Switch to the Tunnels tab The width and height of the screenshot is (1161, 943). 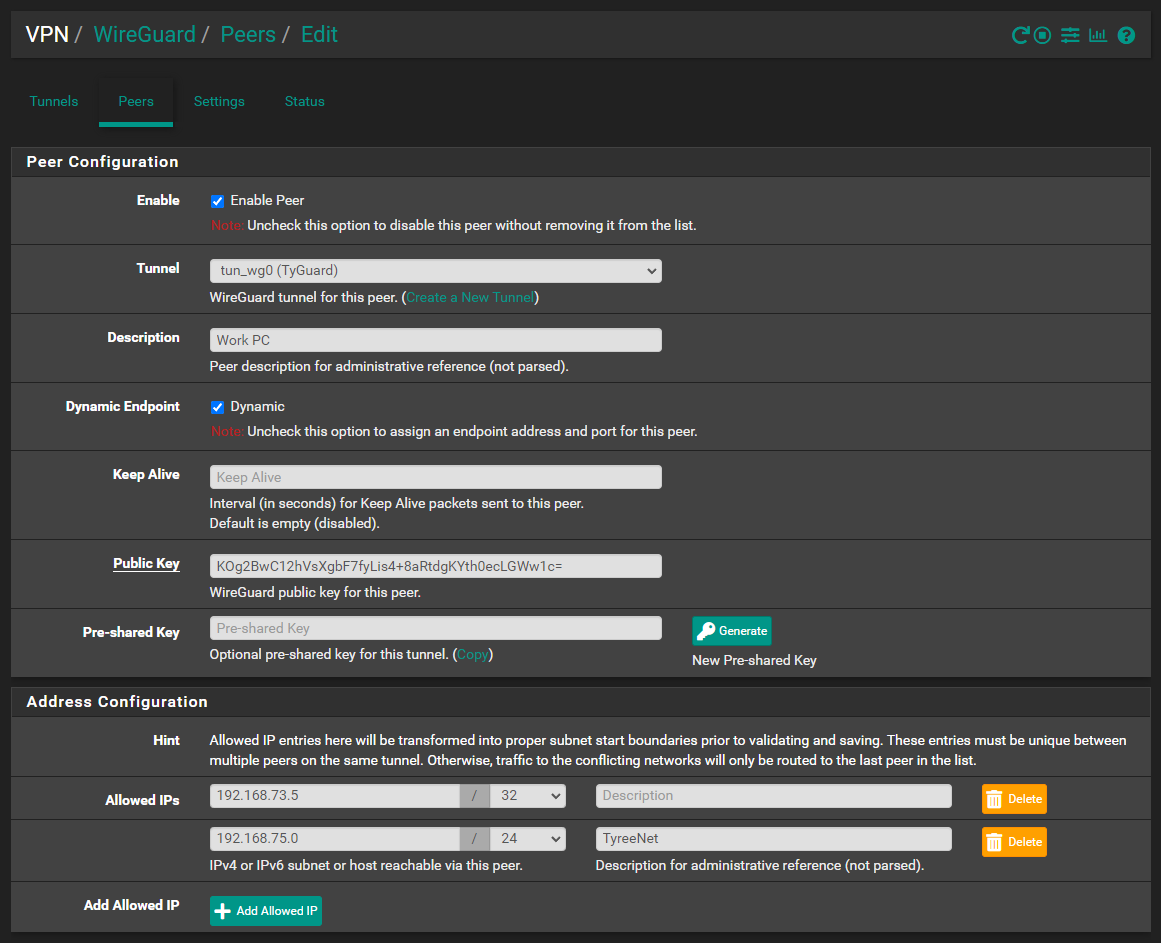[x=54, y=101]
